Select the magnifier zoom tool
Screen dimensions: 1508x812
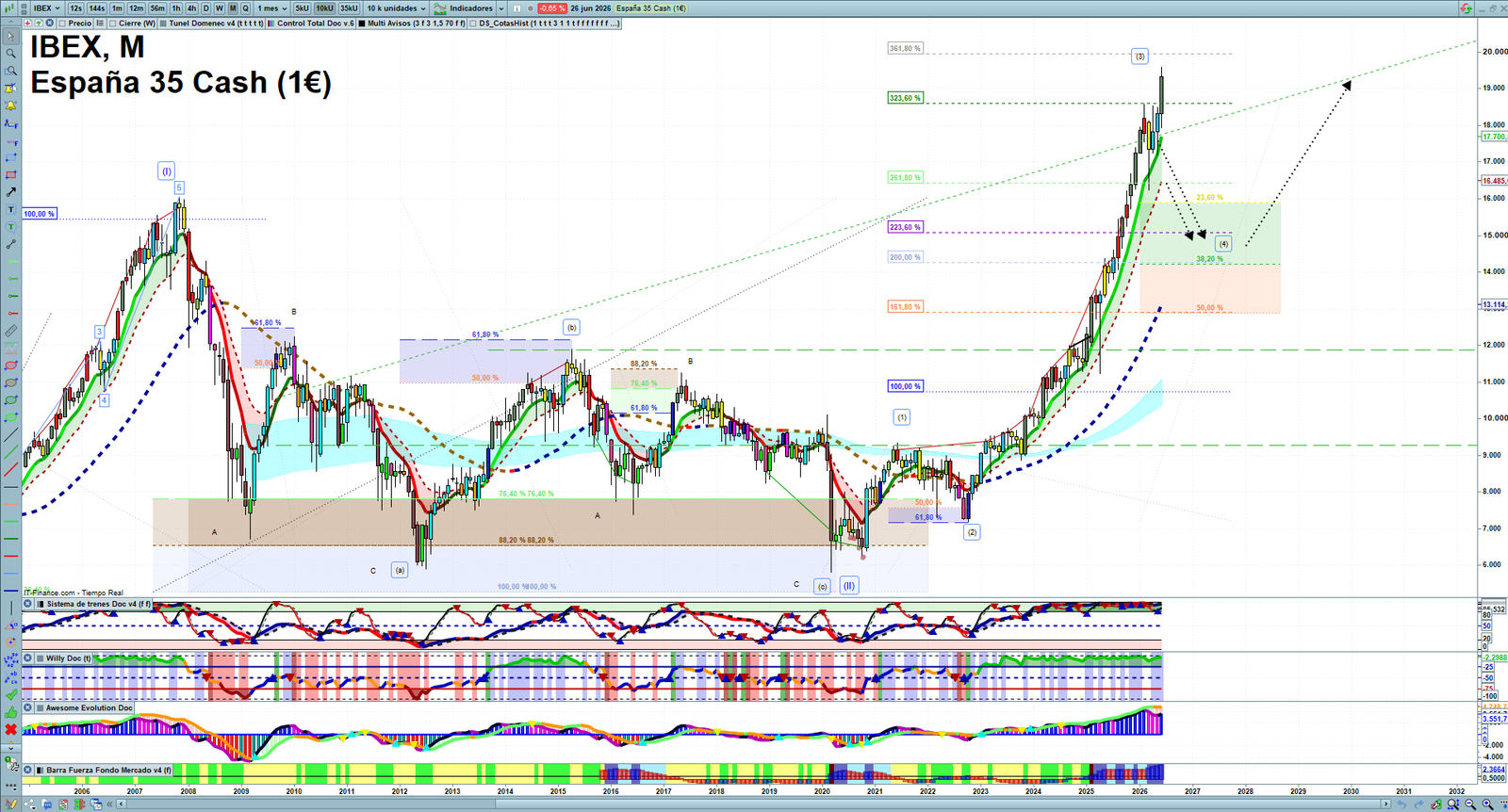tap(10, 53)
